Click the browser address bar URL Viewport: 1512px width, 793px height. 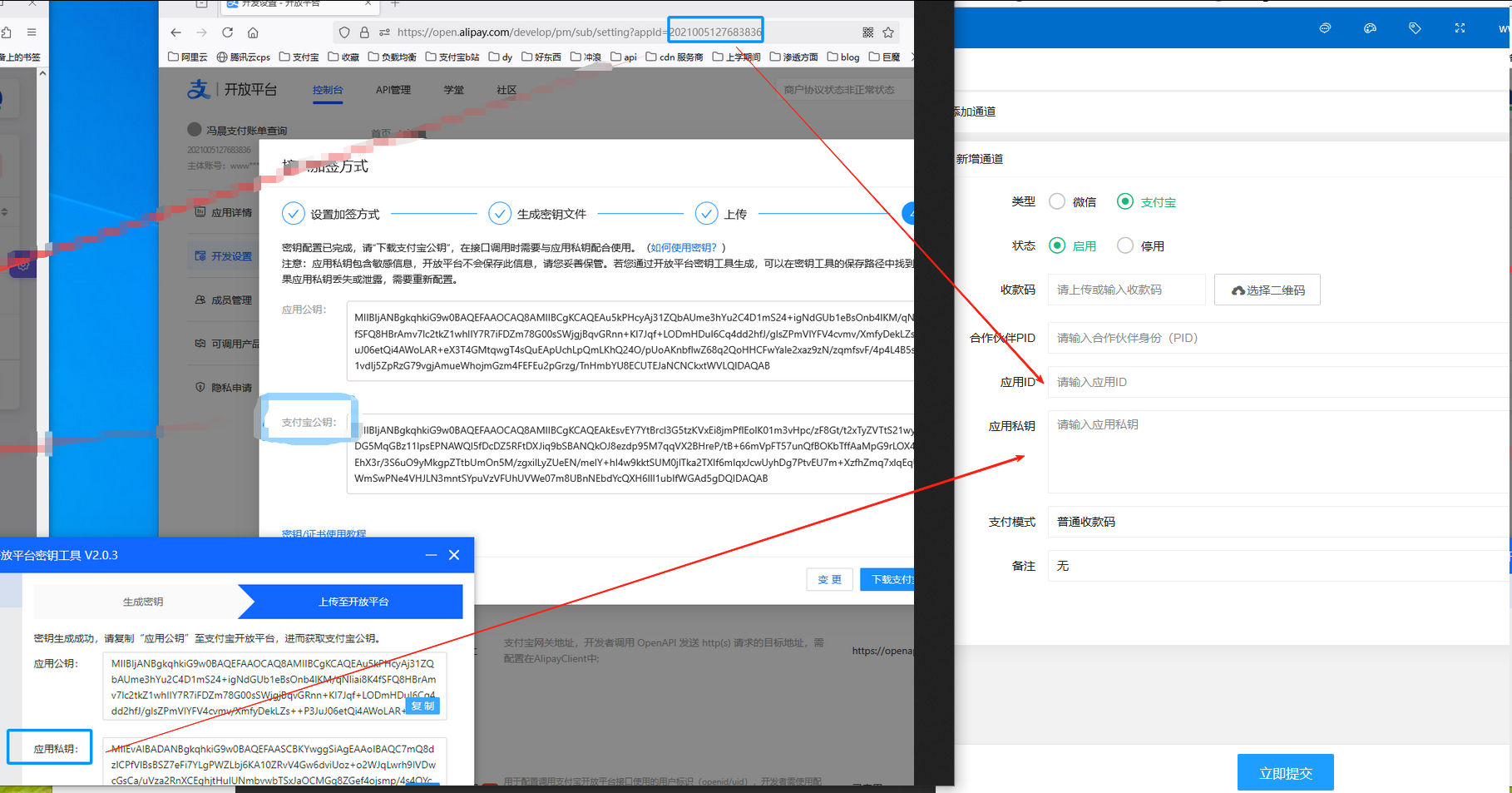click(x=580, y=32)
